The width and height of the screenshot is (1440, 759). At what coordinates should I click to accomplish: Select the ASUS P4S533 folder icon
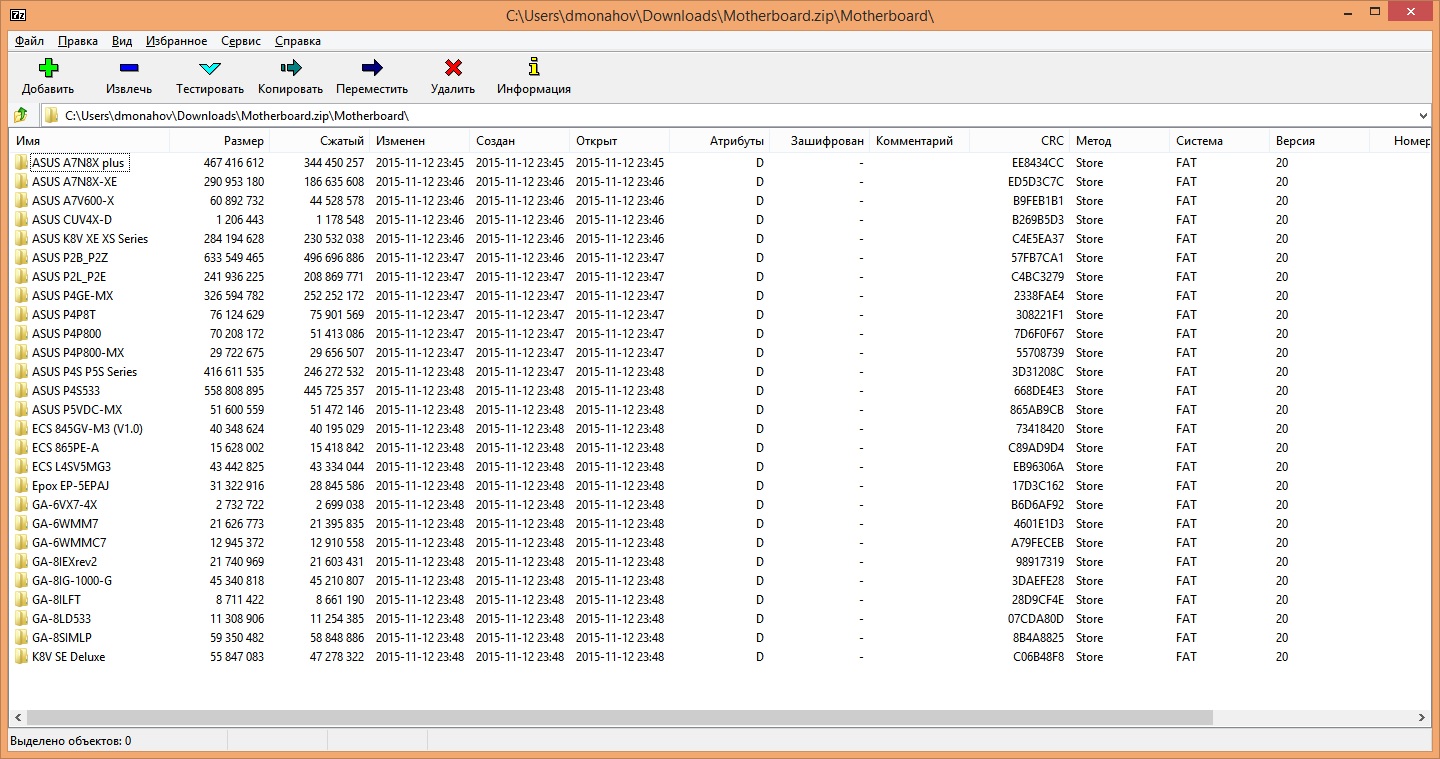click(x=21, y=390)
